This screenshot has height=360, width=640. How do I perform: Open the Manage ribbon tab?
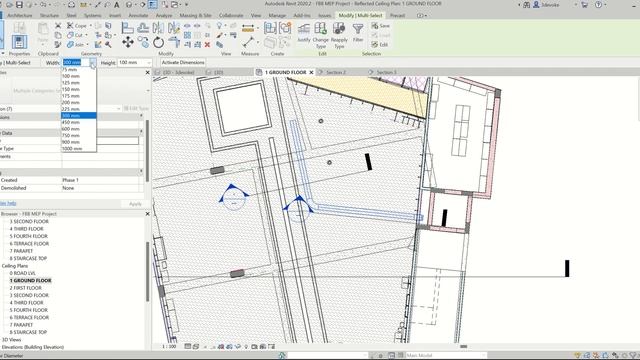pos(277,16)
